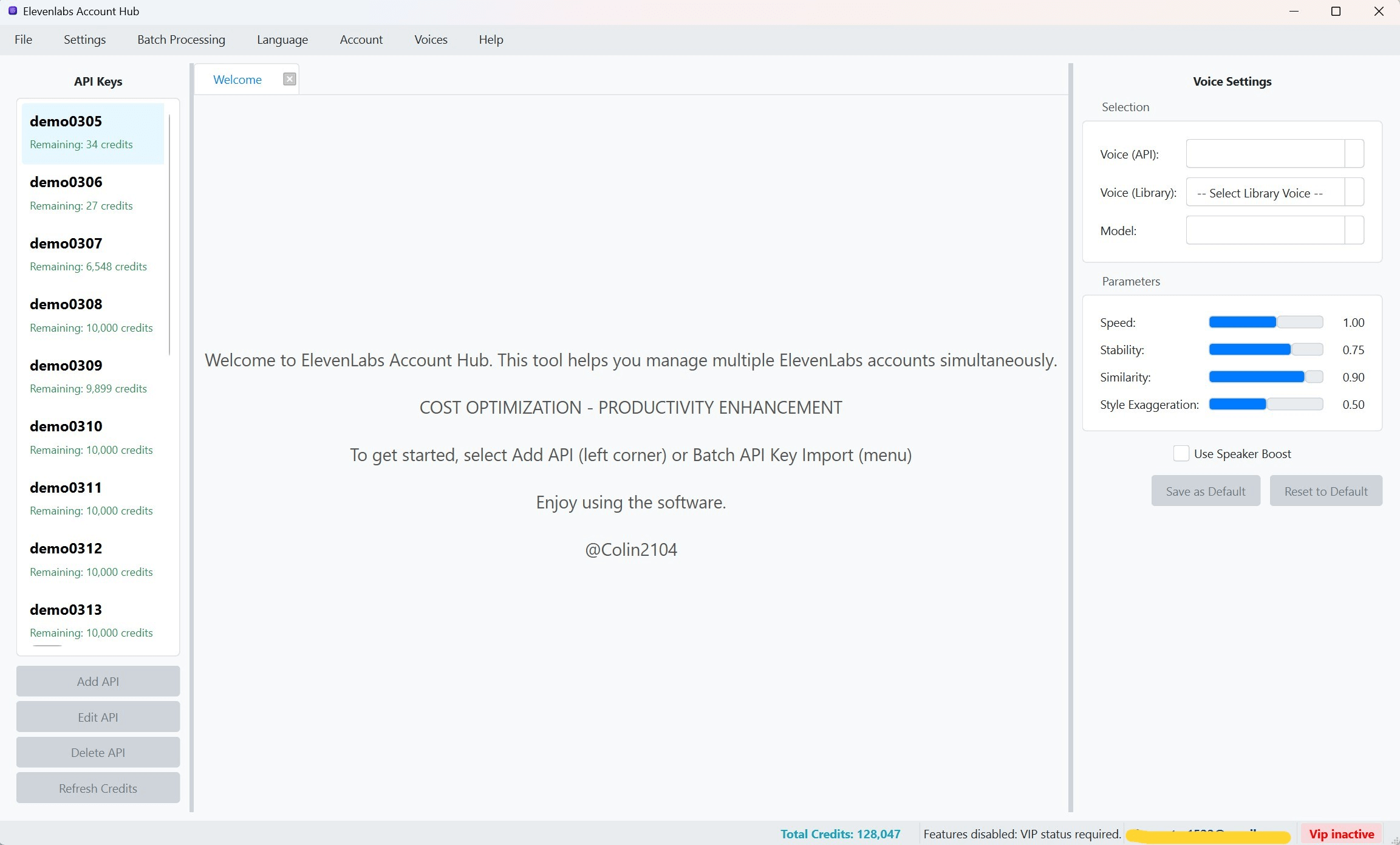Open the Language menu
Viewport: 1400px width, 845px height.
(282, 39)
